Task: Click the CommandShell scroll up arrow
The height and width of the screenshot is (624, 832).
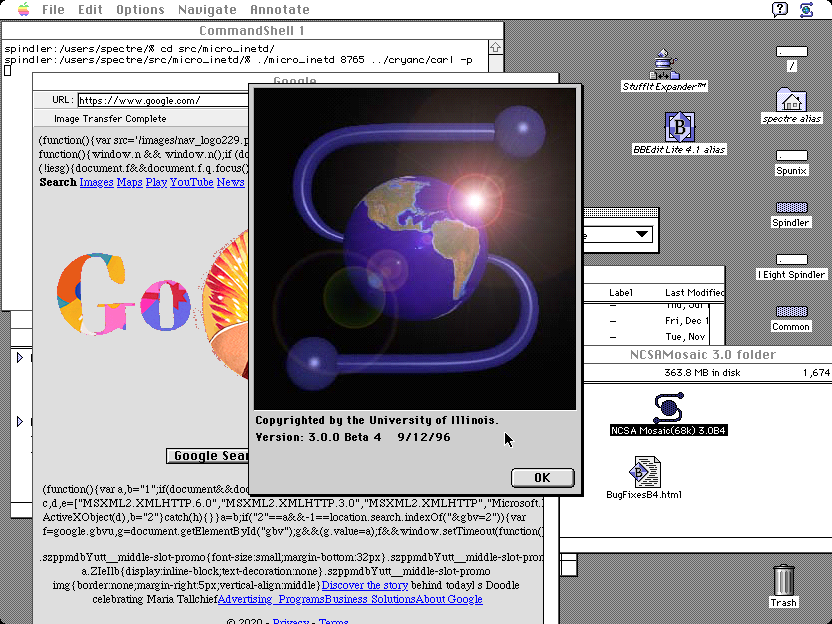Action: tap(495, 47)
